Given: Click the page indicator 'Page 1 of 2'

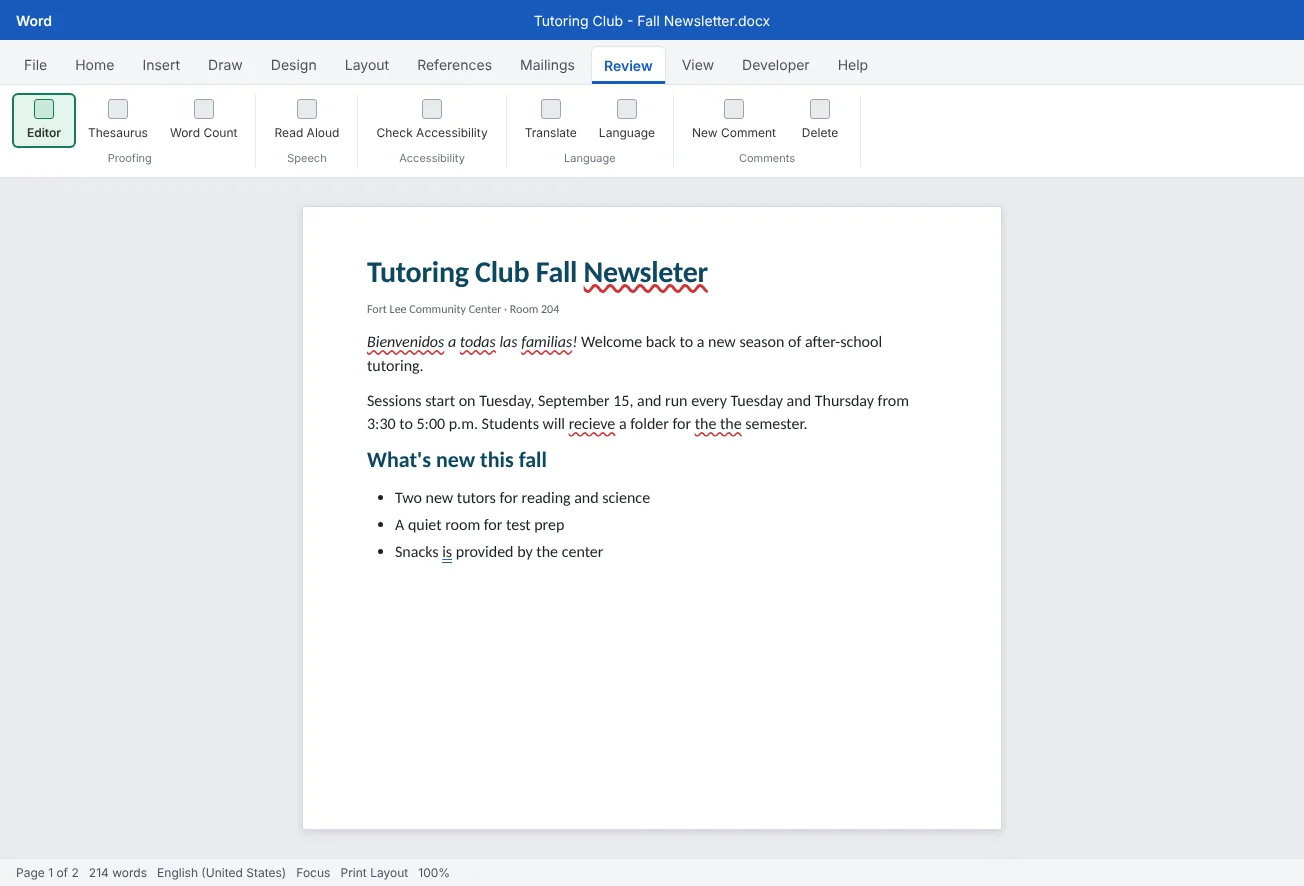Looking at the screenshot, I should tap(47, 873).
